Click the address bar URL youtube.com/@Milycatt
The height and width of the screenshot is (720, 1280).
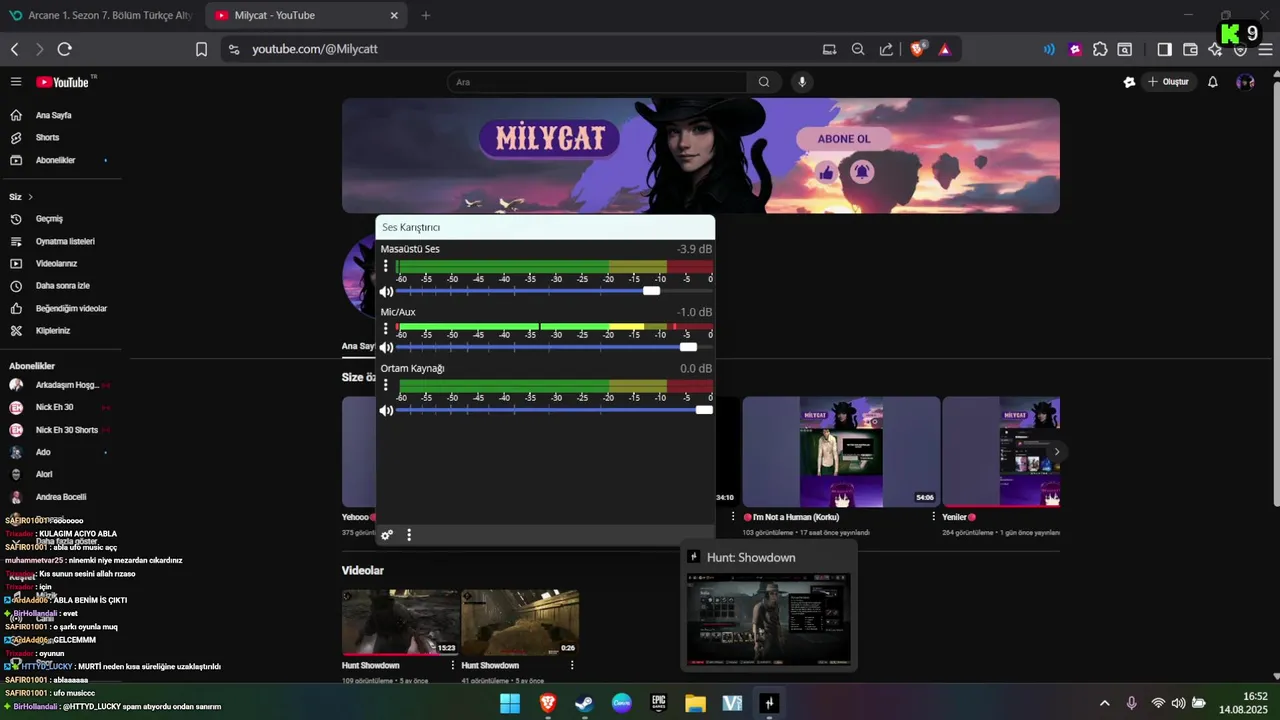pyautogui.click(x=315, y=49)
